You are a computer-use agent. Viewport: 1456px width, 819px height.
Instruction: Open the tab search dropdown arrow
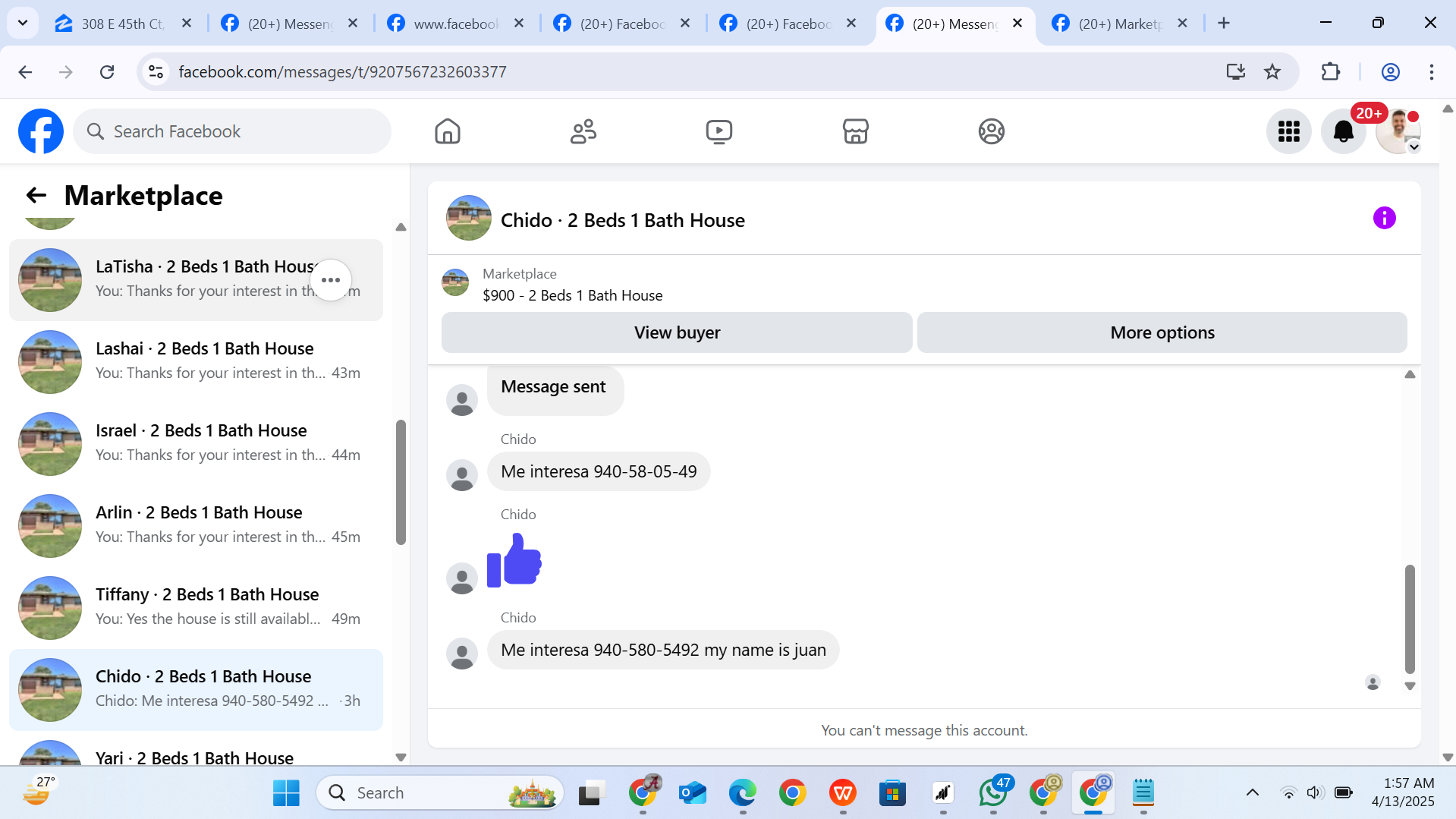[x=23, y=23]
